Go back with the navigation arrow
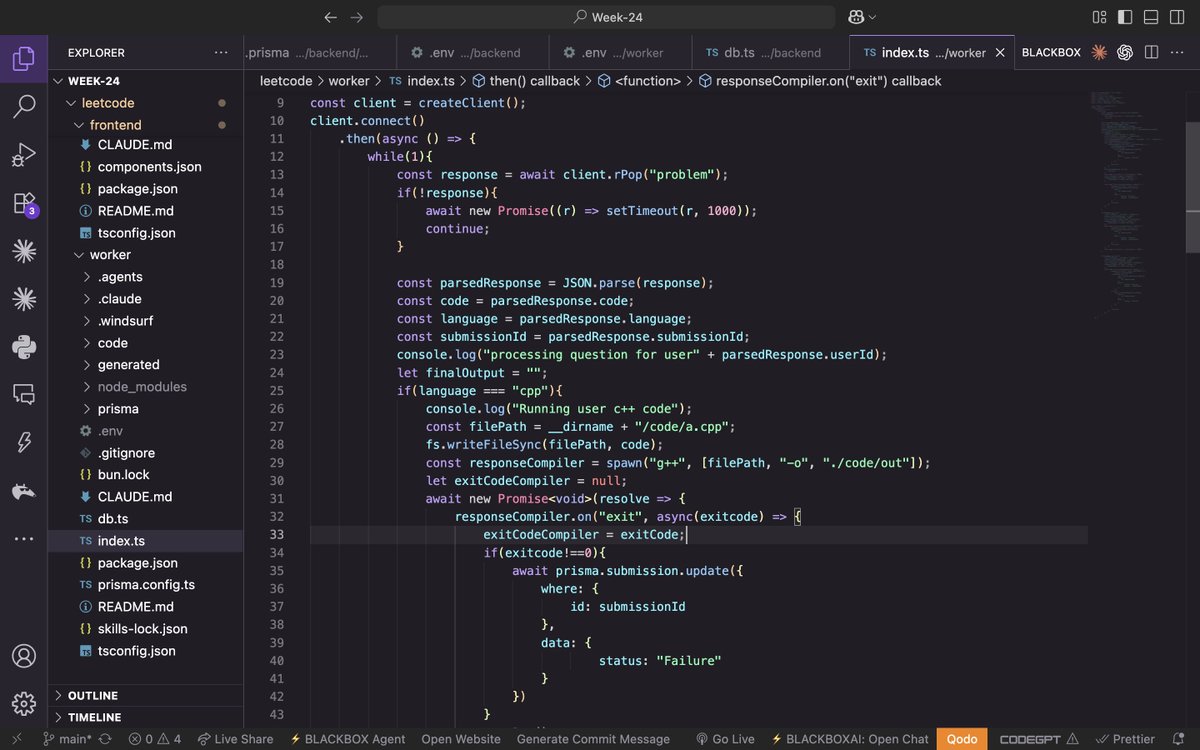1200x750 pixels. click(x=332, y=17)
